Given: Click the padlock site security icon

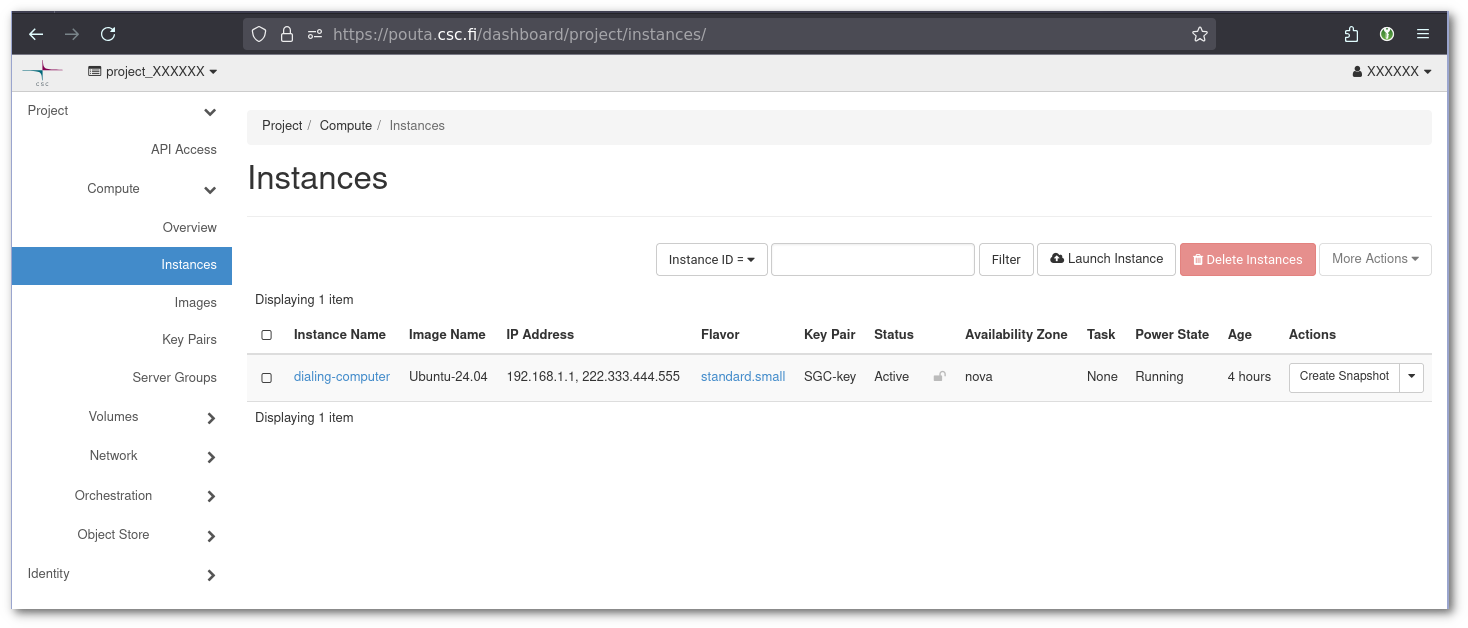Looking at the screenshot, I should pos(287,34).
